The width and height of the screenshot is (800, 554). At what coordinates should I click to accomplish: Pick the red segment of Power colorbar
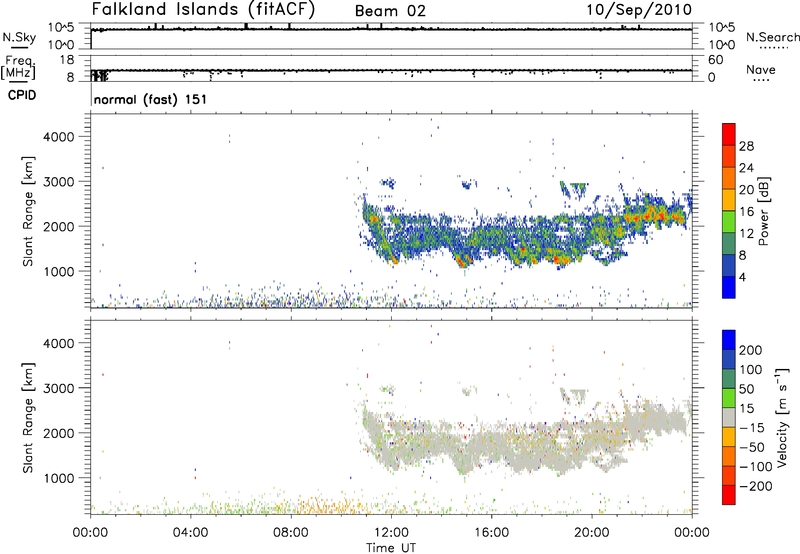729,134
